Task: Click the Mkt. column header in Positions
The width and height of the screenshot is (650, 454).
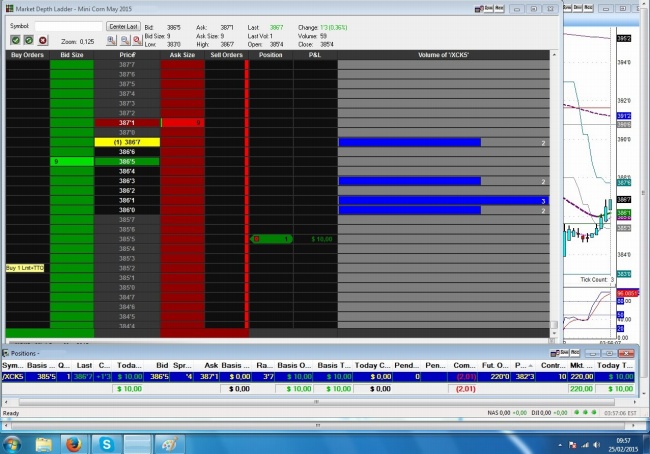Action: coord(580,365)
